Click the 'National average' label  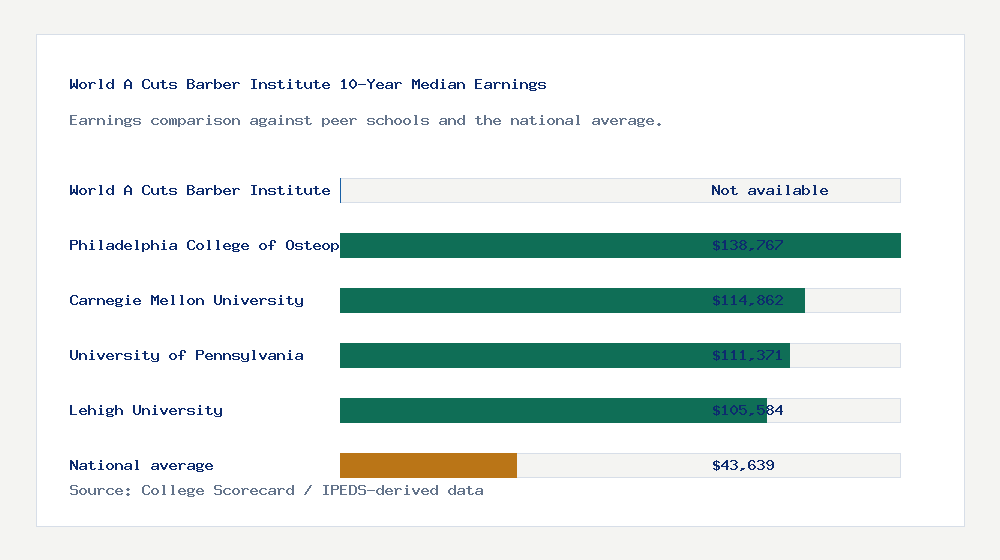tap(141, 466)
